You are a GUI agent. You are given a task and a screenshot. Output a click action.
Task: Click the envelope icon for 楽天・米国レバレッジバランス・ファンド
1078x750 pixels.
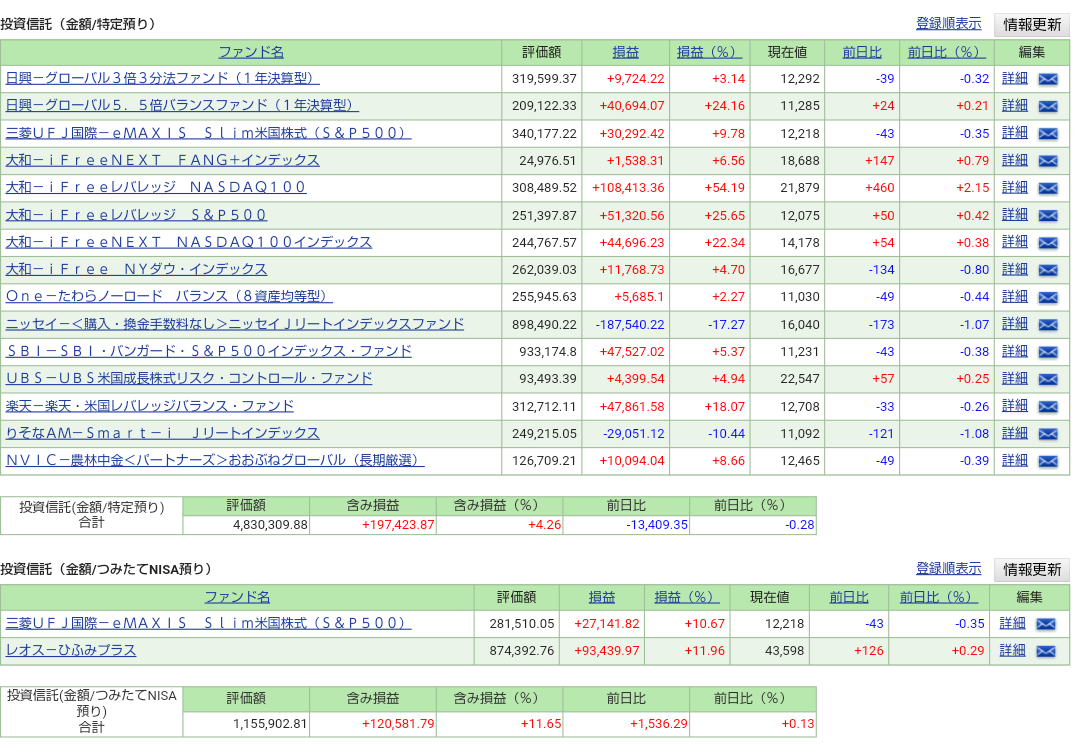click(x=1048, y=406)
